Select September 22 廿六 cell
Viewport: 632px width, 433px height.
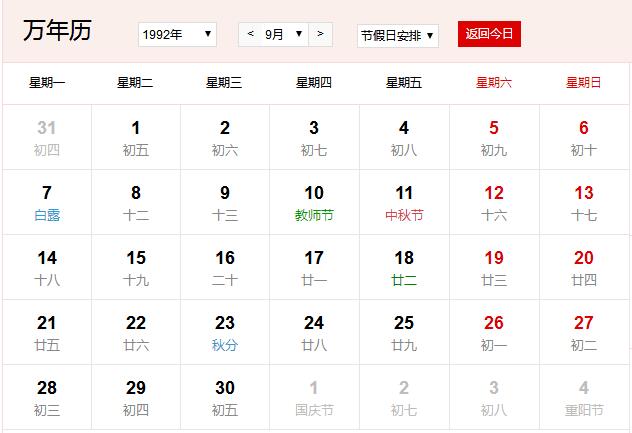click(x=136, y=332)
